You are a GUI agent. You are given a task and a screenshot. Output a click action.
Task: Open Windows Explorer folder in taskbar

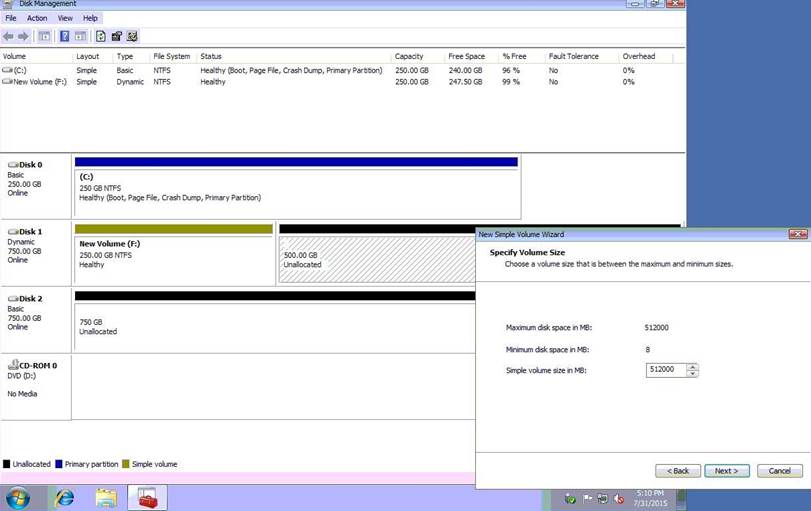point(106,497)
